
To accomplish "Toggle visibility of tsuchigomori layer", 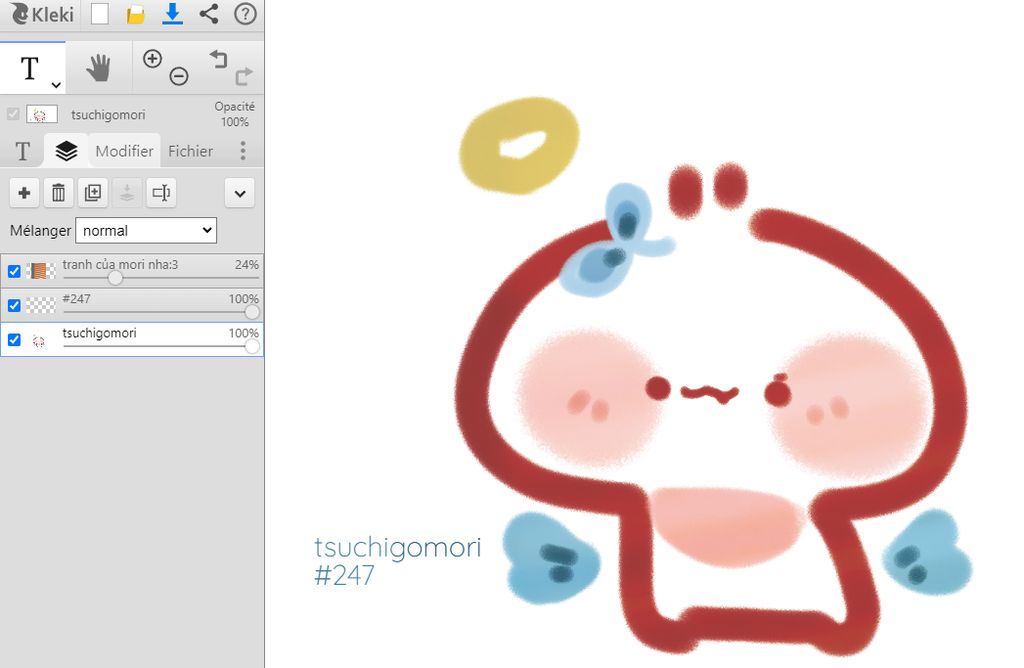I will click(14, 340).
